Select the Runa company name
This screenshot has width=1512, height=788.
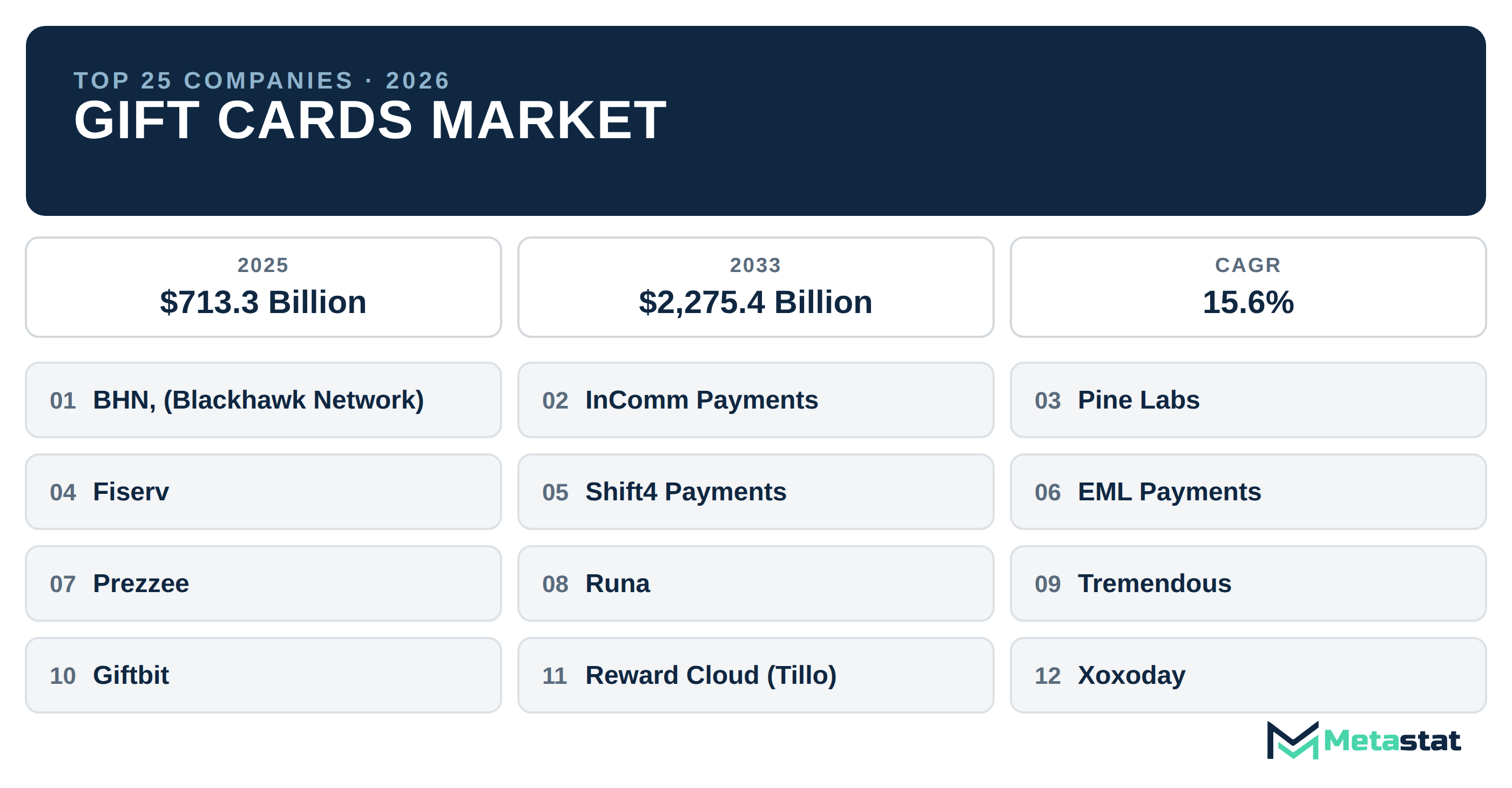pyautogui.click(x=617, y=584)
